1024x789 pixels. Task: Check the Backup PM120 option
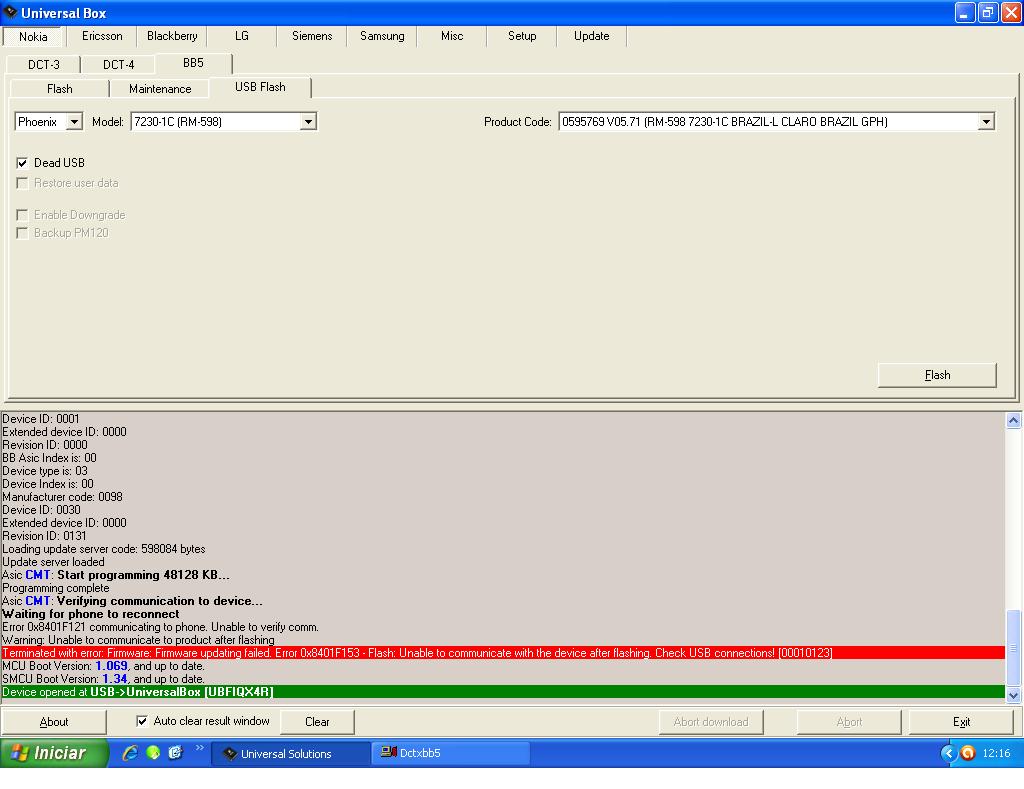coord(22,233)
